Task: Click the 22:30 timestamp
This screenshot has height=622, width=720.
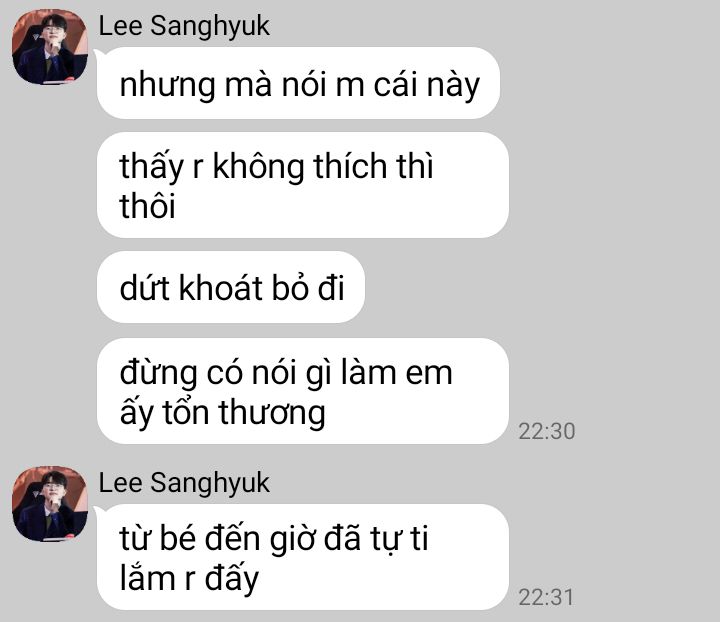Action: coord(546,431)
